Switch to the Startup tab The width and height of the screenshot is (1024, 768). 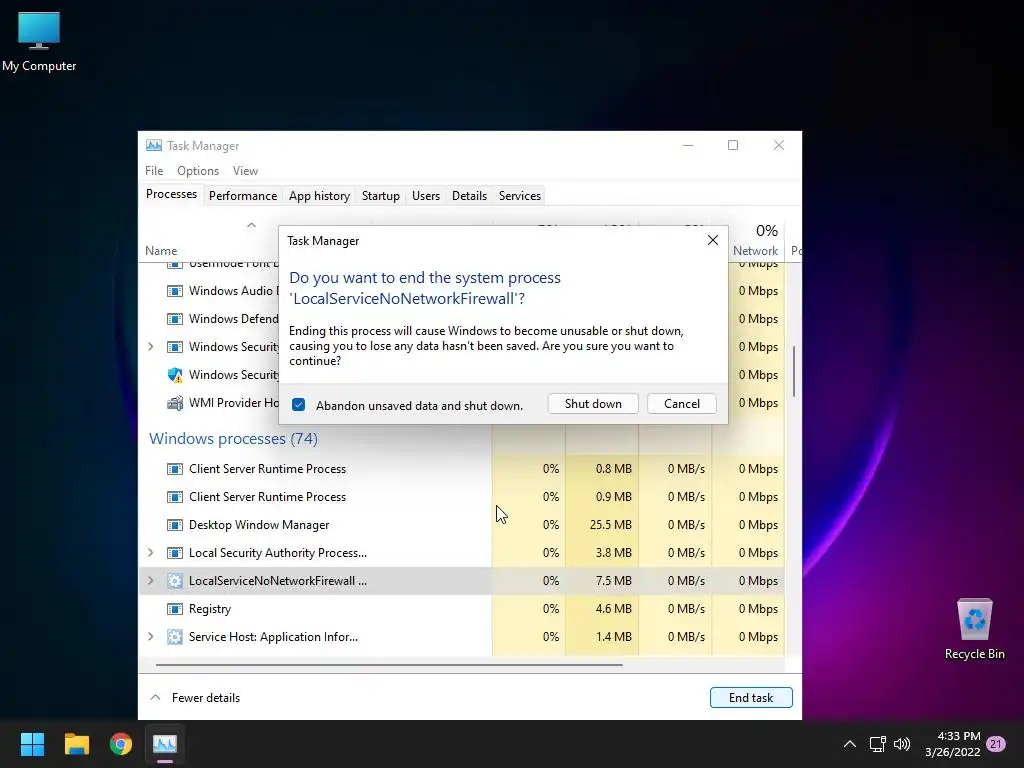(x=381, y=196)
